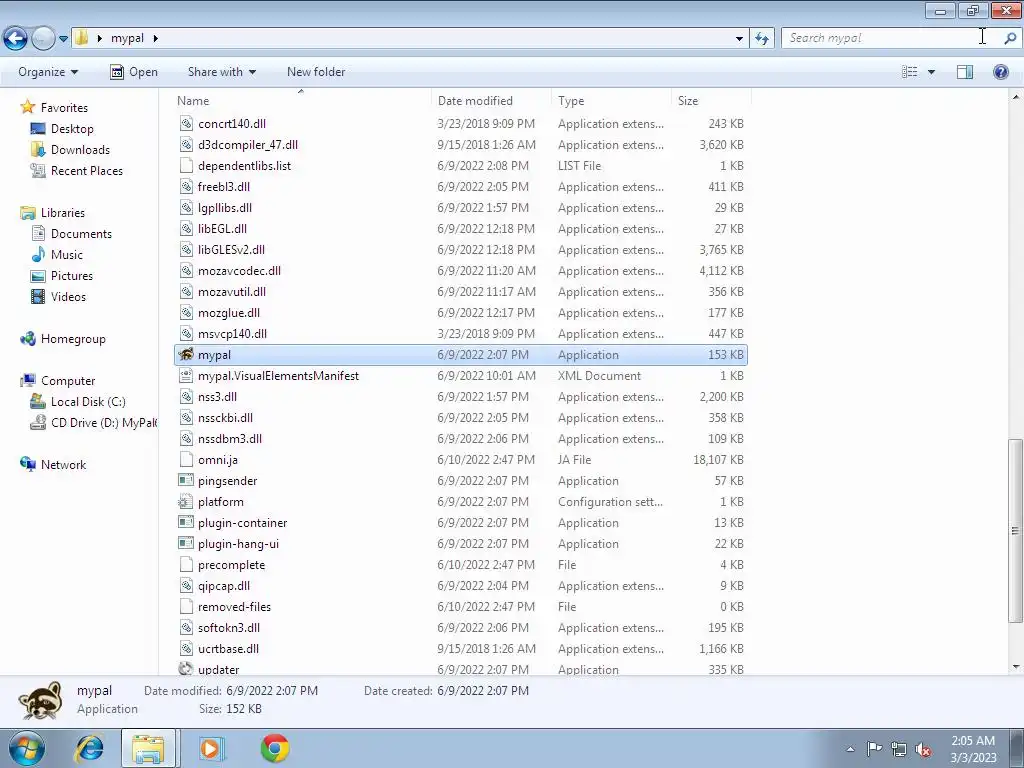
Task: Select the concrt140.dll file icon
Action: [x=186, y=123]
